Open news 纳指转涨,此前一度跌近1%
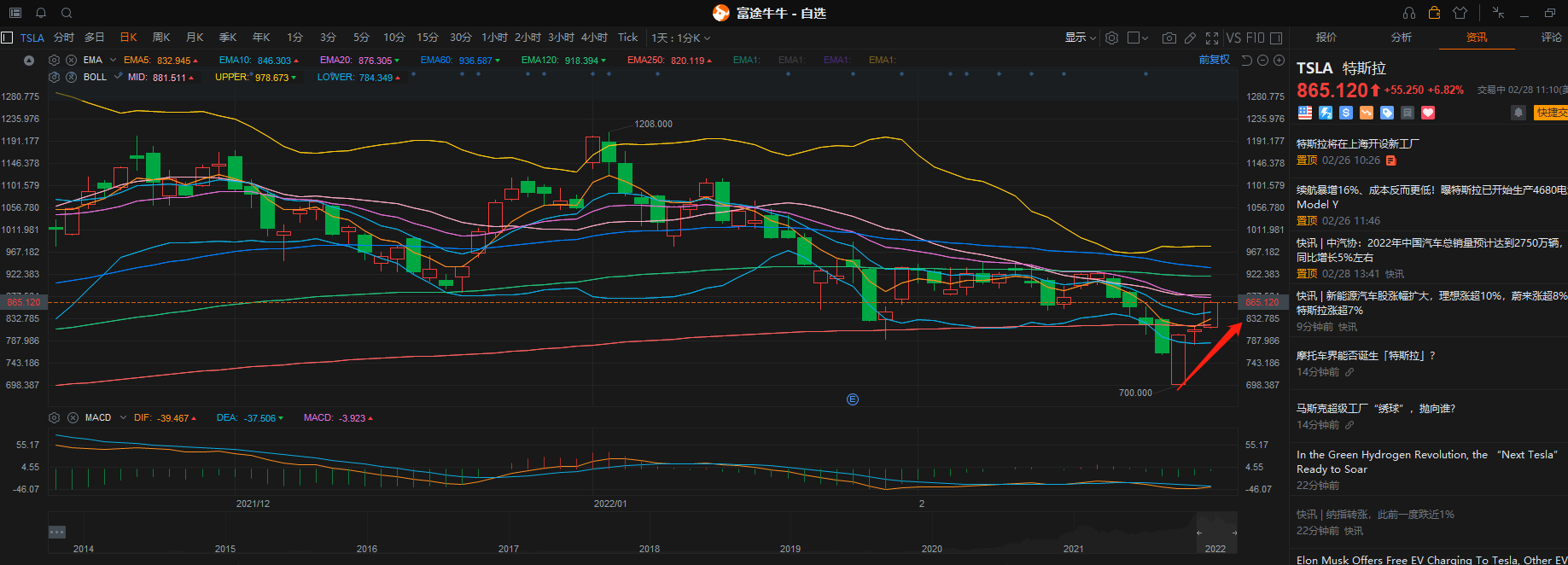1568x565 pixels. pos(1375,515)
